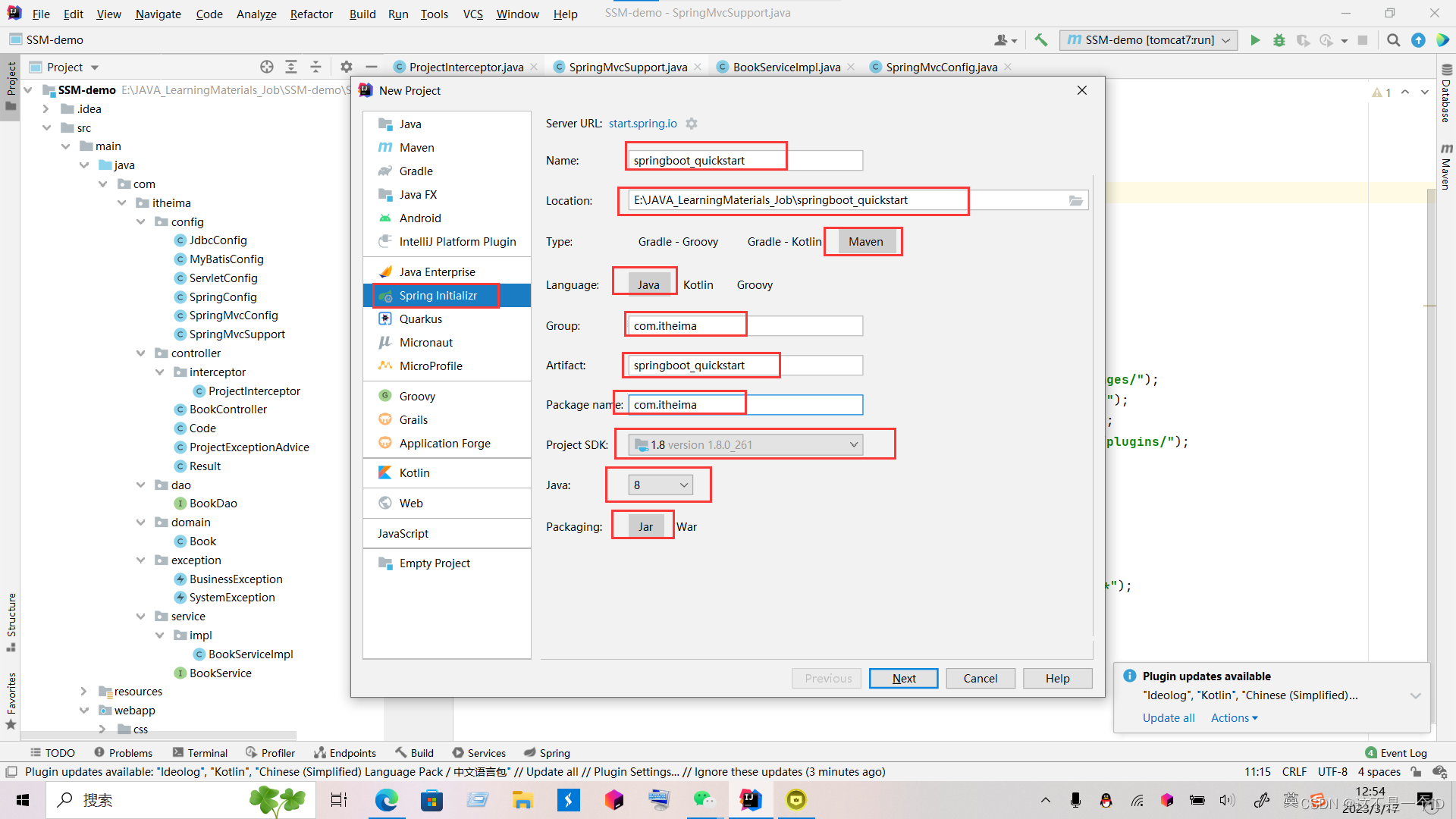
Task: Select Quarkus in the generator list
Action: [447, 319]
